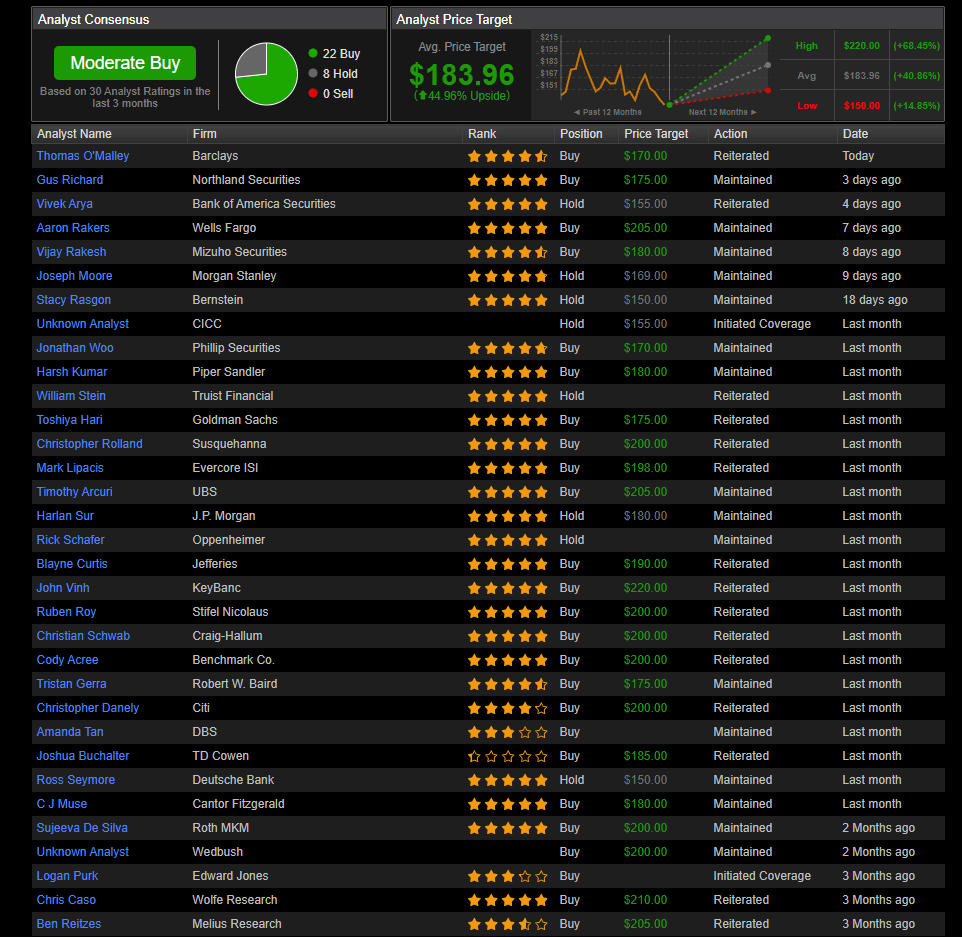Screen dimensions: 962x937
Task: Open the Stacy Rasgon analyst link
Action: pyautogui.click(x=74, y=300)
